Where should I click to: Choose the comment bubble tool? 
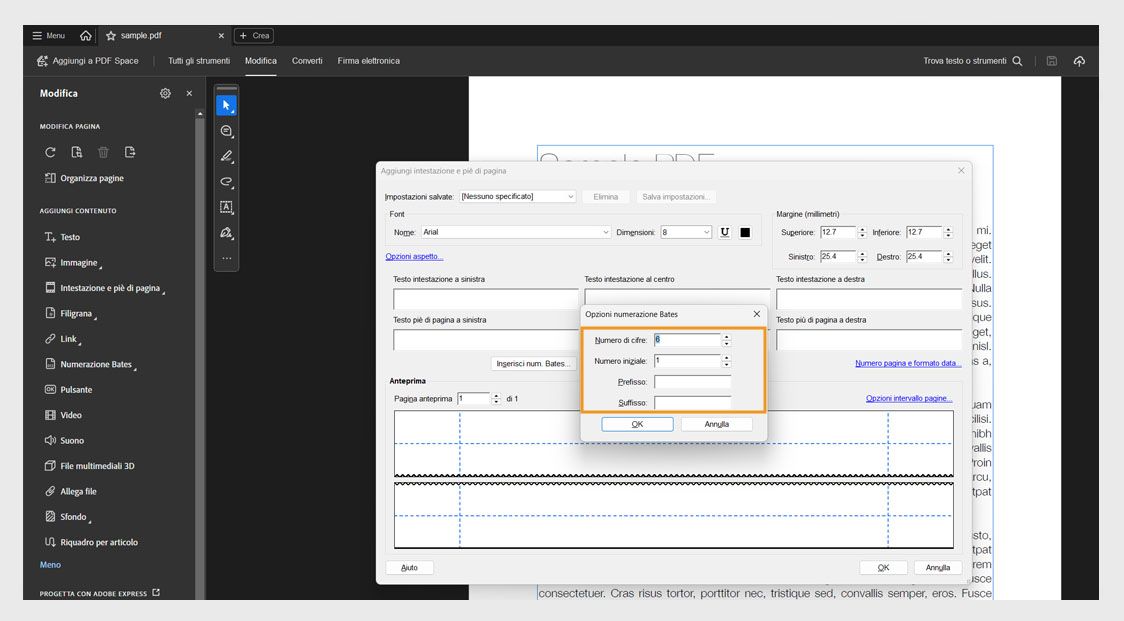[226, 131]
